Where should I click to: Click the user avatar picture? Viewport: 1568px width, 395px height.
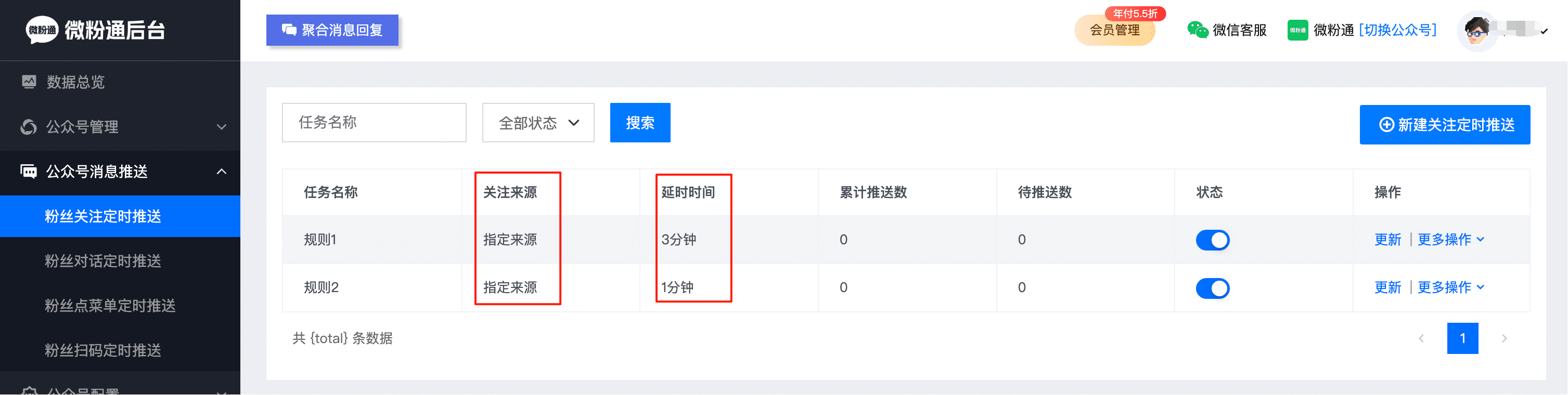[1476, 30]
